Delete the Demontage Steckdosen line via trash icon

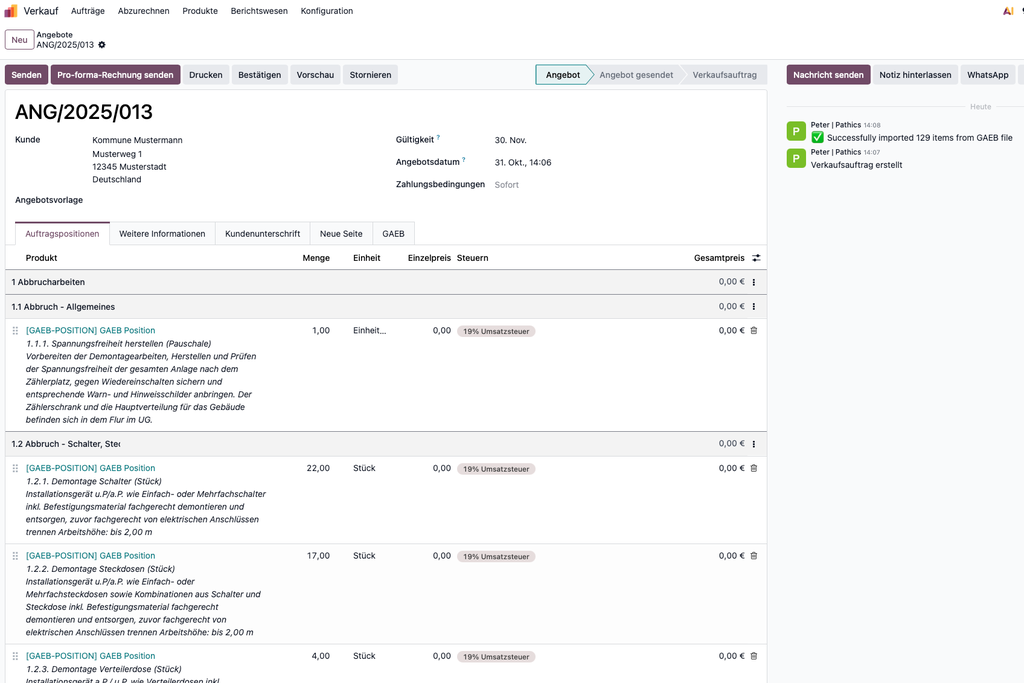pyautogui.click(x=754, y=556)
